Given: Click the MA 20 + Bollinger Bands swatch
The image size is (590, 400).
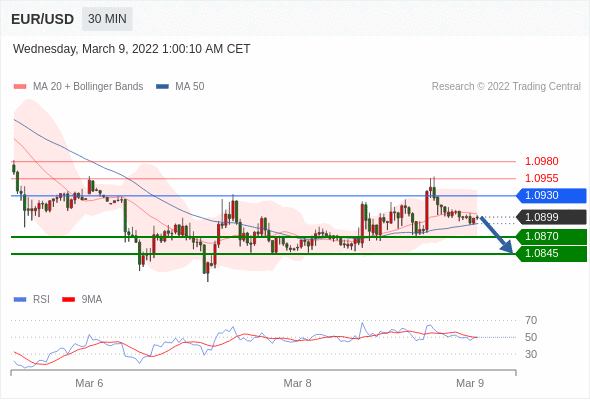Looking at the screenshot, I should pos(20,87).
